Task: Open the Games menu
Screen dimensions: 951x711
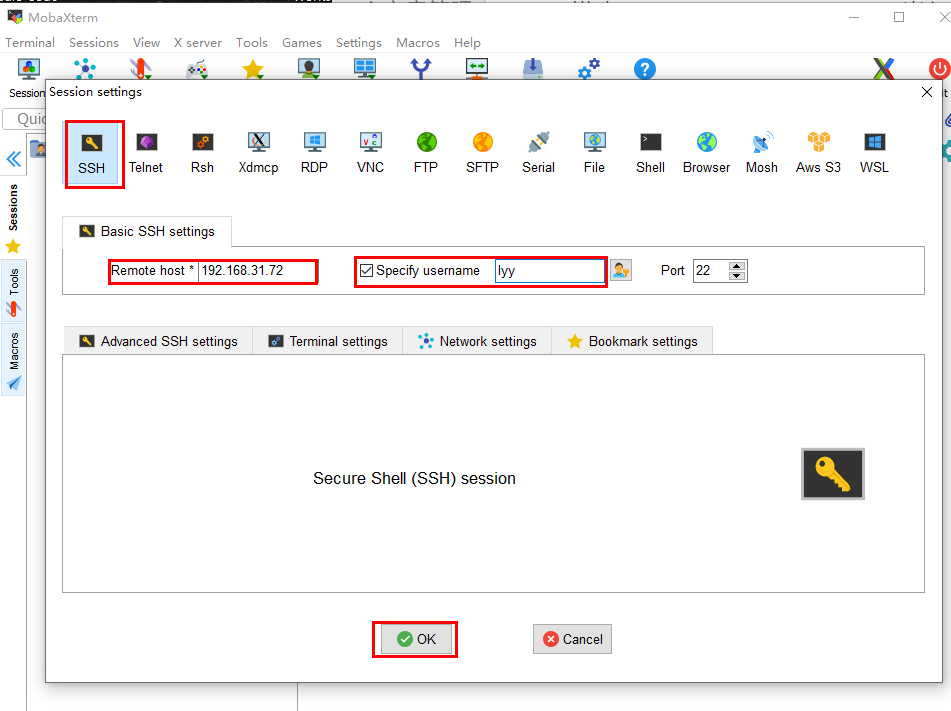Action: tap(301, 42)
